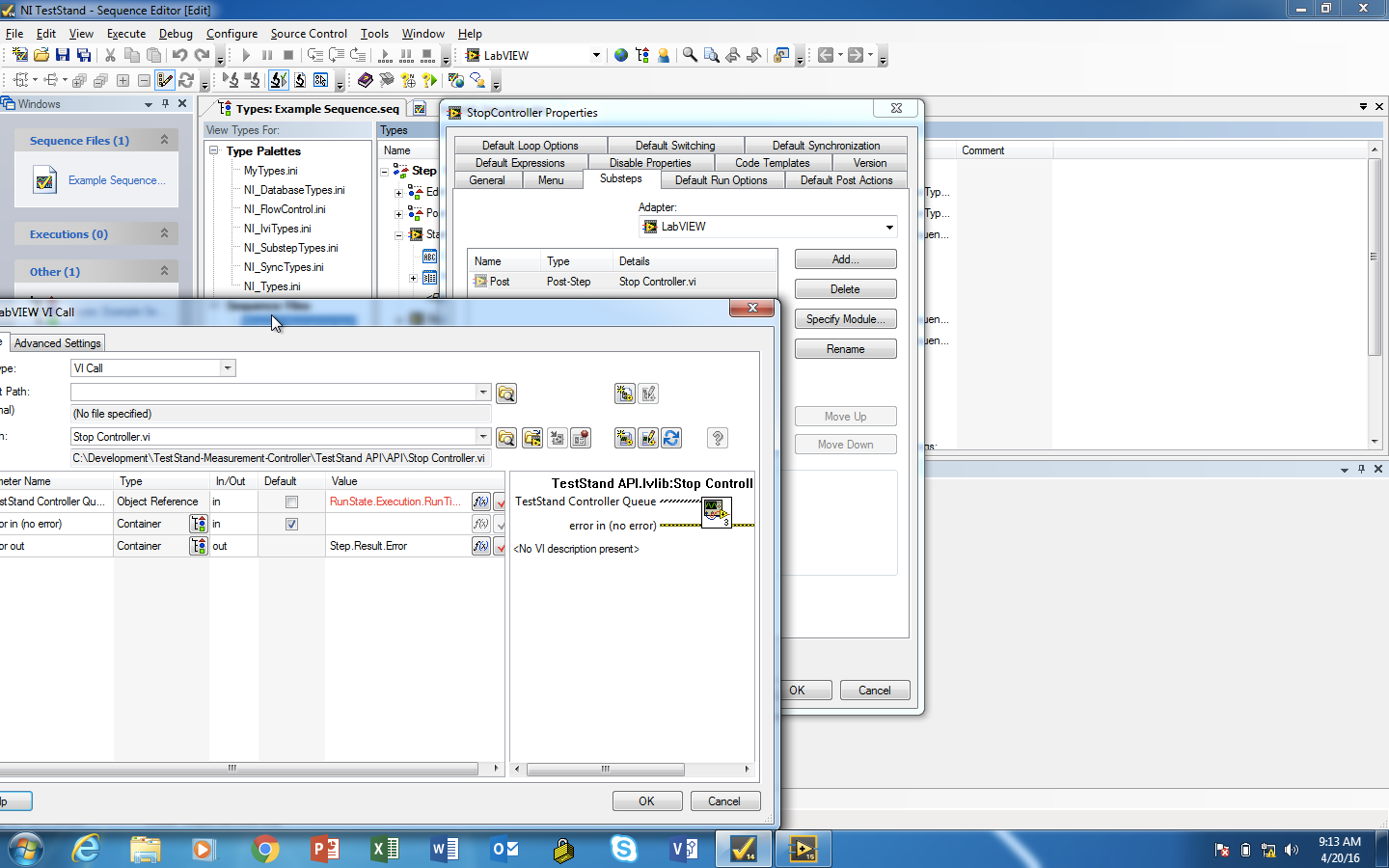Image resolution: width=1389 pixels, height=868 pixels.
Task: Collapse the Sequence Files (1) section
Action: 164,140
